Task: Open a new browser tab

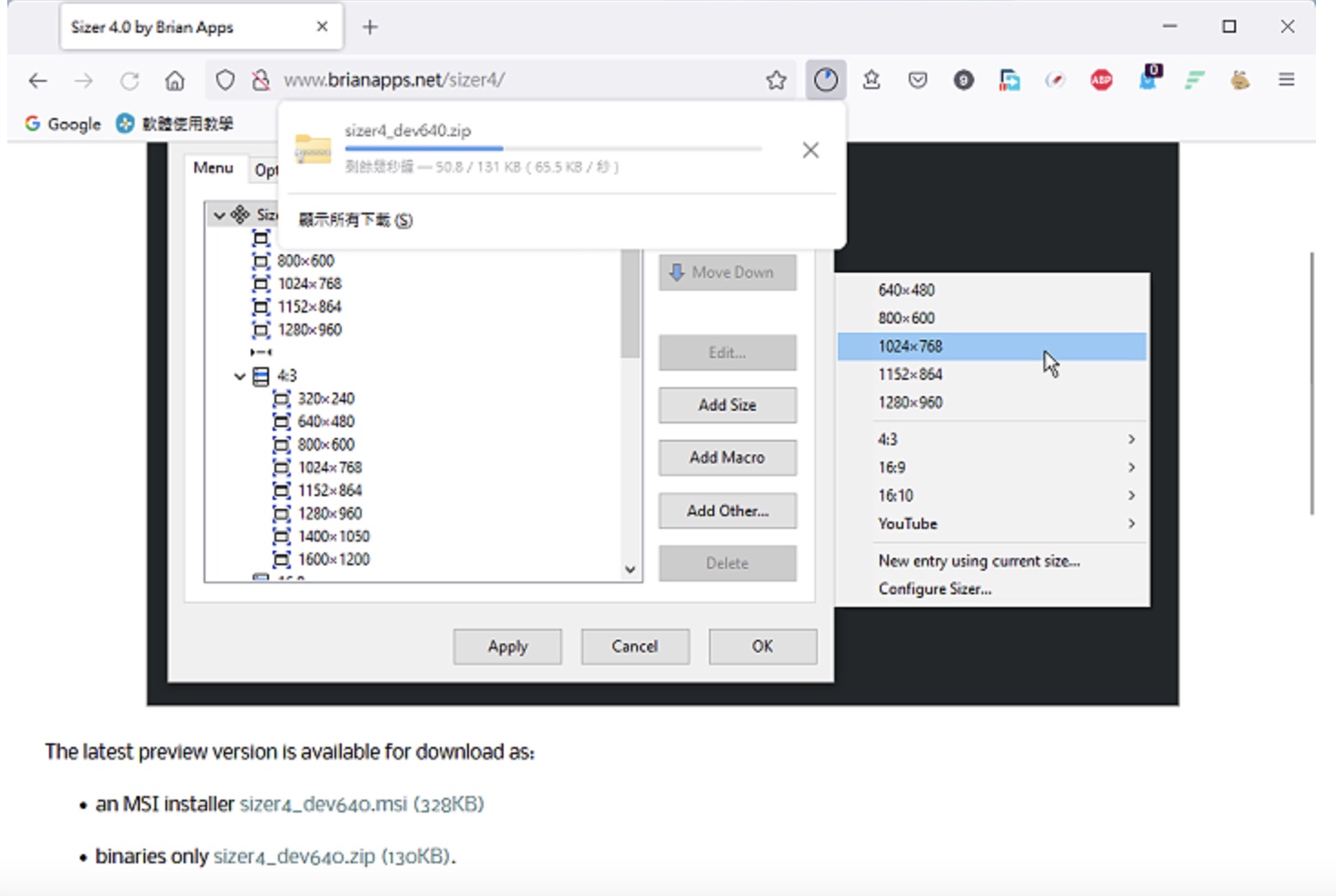Action: point(370,27)
